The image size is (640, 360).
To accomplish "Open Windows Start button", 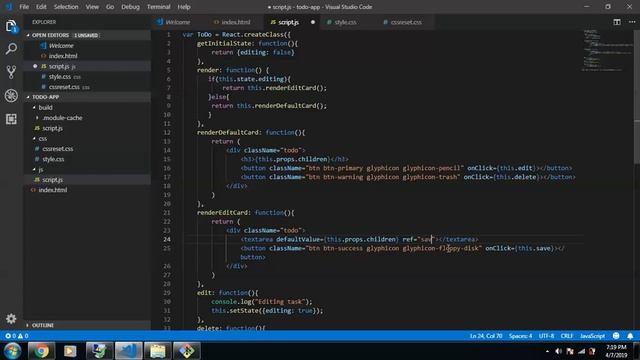I will pyautogui.click(x=12, y=351).
